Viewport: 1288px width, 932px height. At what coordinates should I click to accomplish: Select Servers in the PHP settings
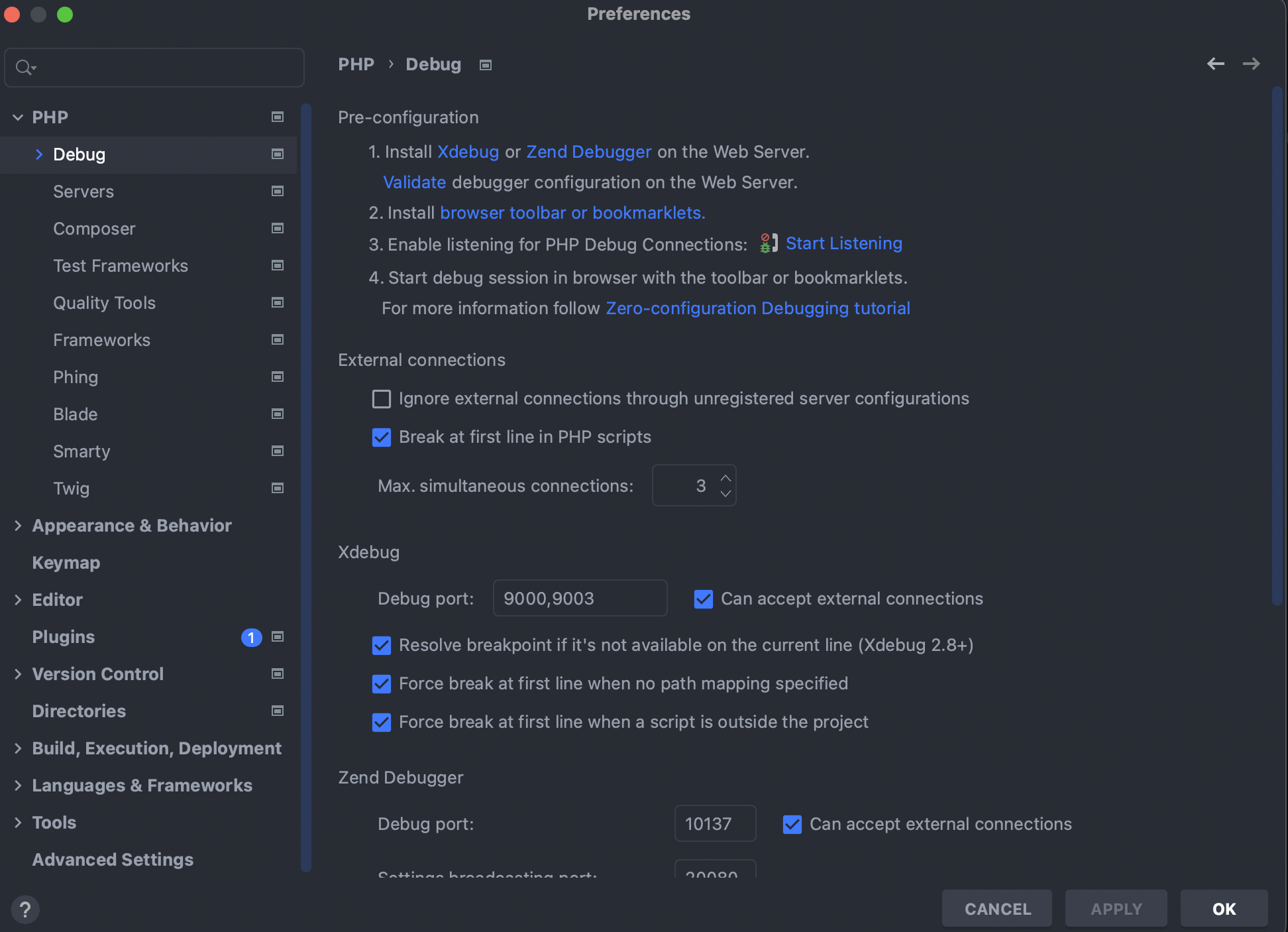(x=83, y=192)
